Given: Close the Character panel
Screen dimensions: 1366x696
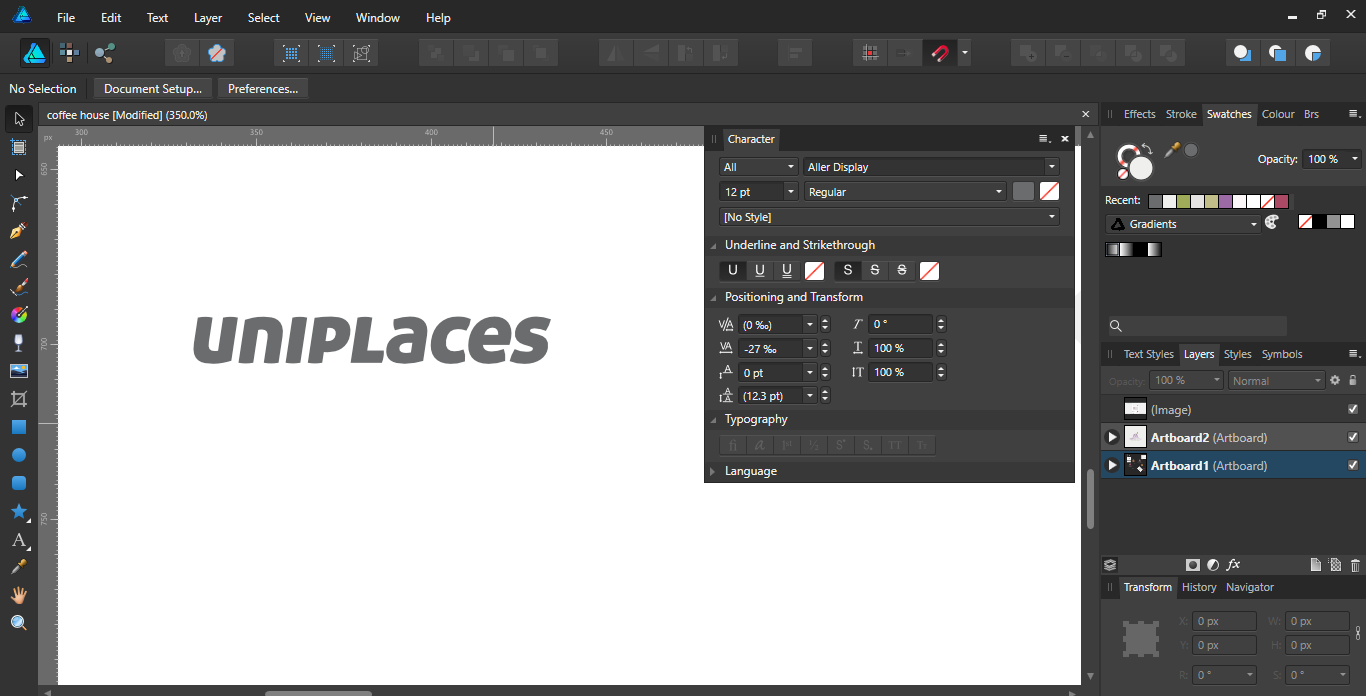Looking at the screenshot, I should pos(1065,139).
